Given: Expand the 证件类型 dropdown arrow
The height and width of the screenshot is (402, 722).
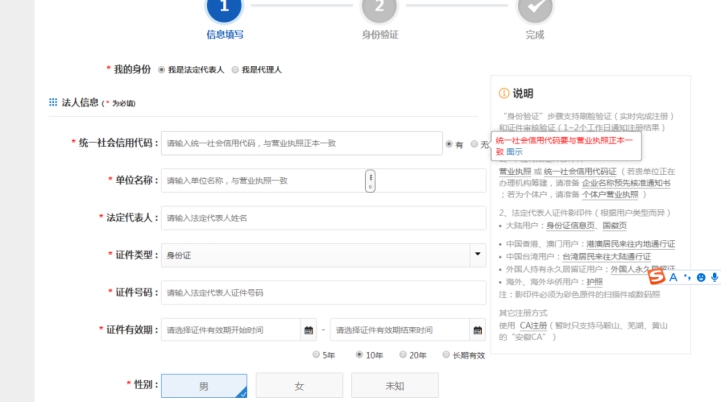Looking at the screenshot, I should pyautogui.click(x=477, y=255).
